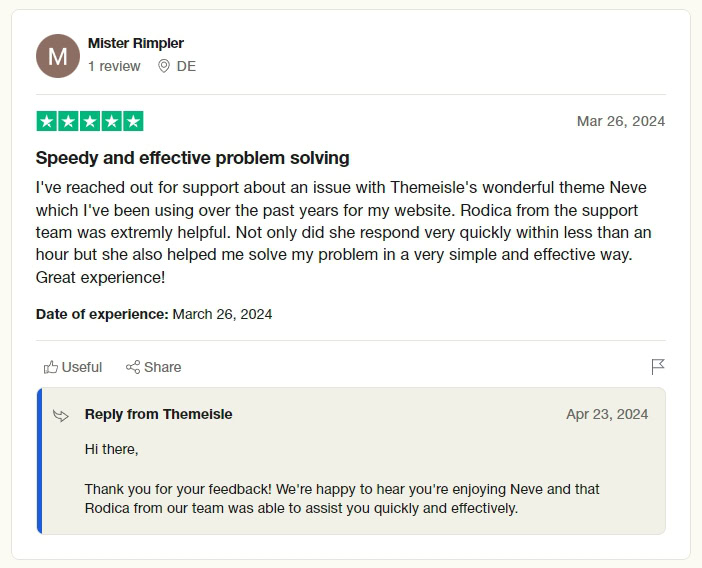Click the reply arrow icon beside Themeisle reply
Viewport: 702px width, 568px height.
point(61,416)
